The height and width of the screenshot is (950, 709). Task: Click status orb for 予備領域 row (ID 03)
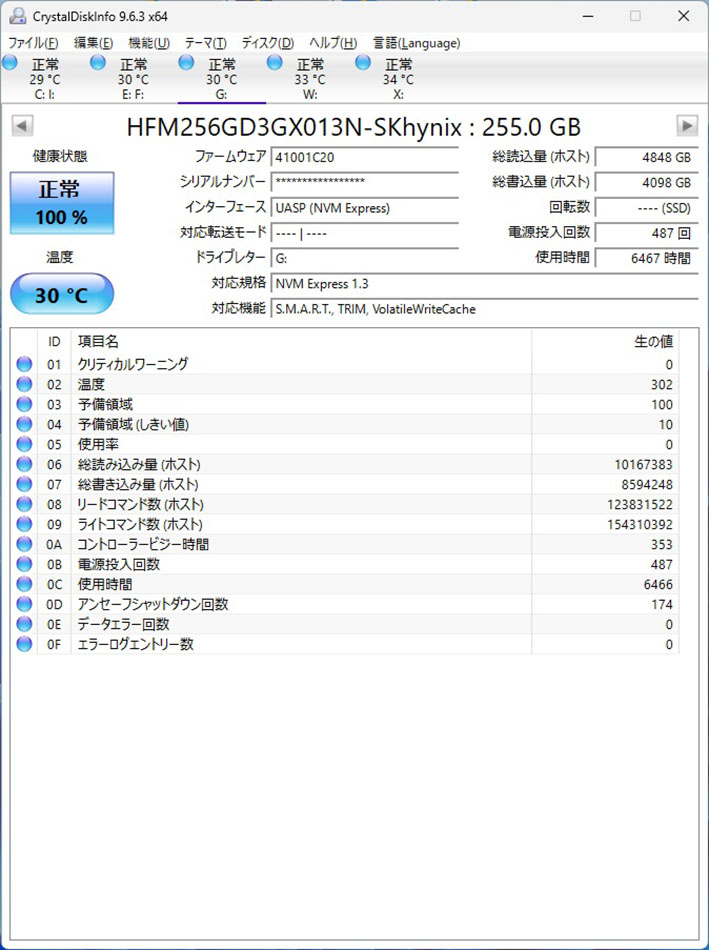click(x=24, y=404)
